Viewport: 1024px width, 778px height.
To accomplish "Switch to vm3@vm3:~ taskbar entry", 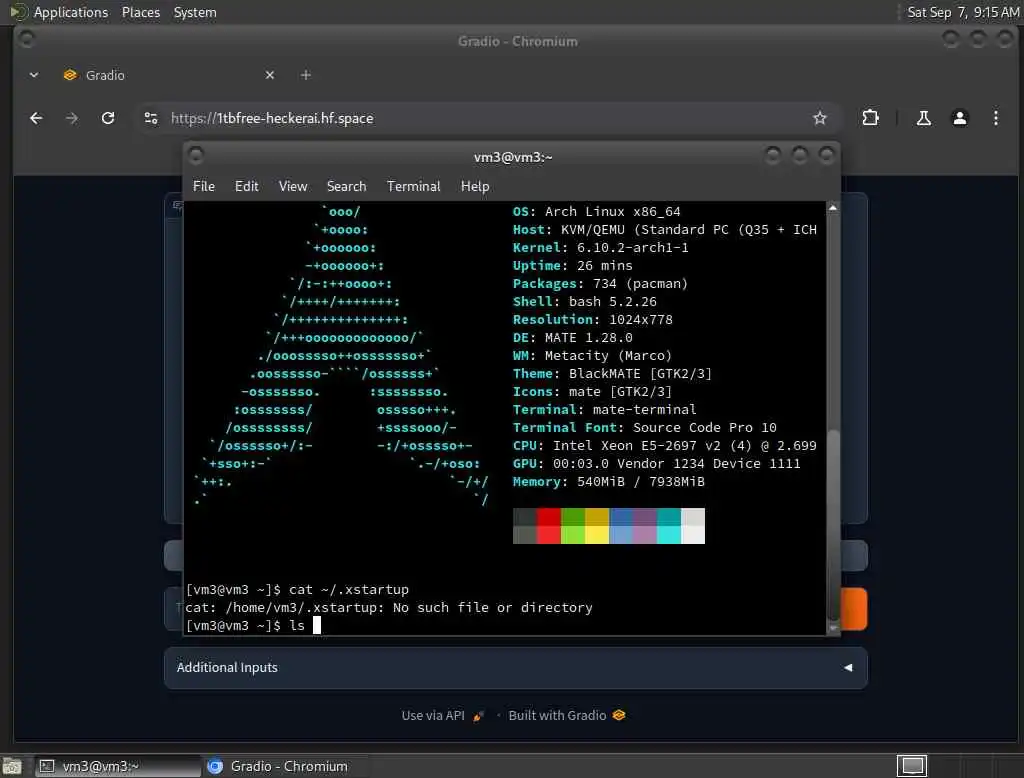I will (x=118, y=766).
